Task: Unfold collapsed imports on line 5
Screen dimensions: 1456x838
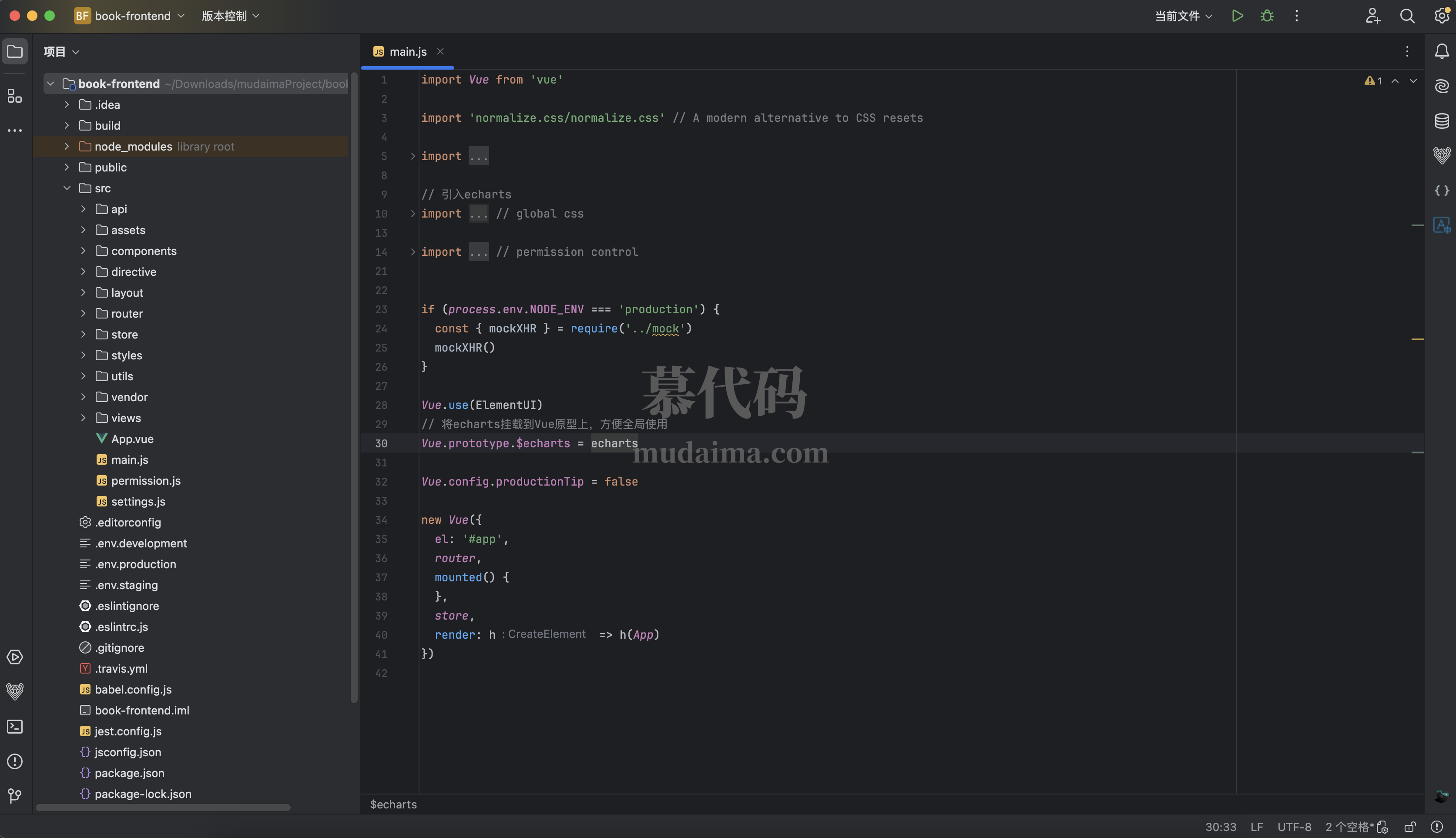Action: pyautogui.click(x=413, y=156)
